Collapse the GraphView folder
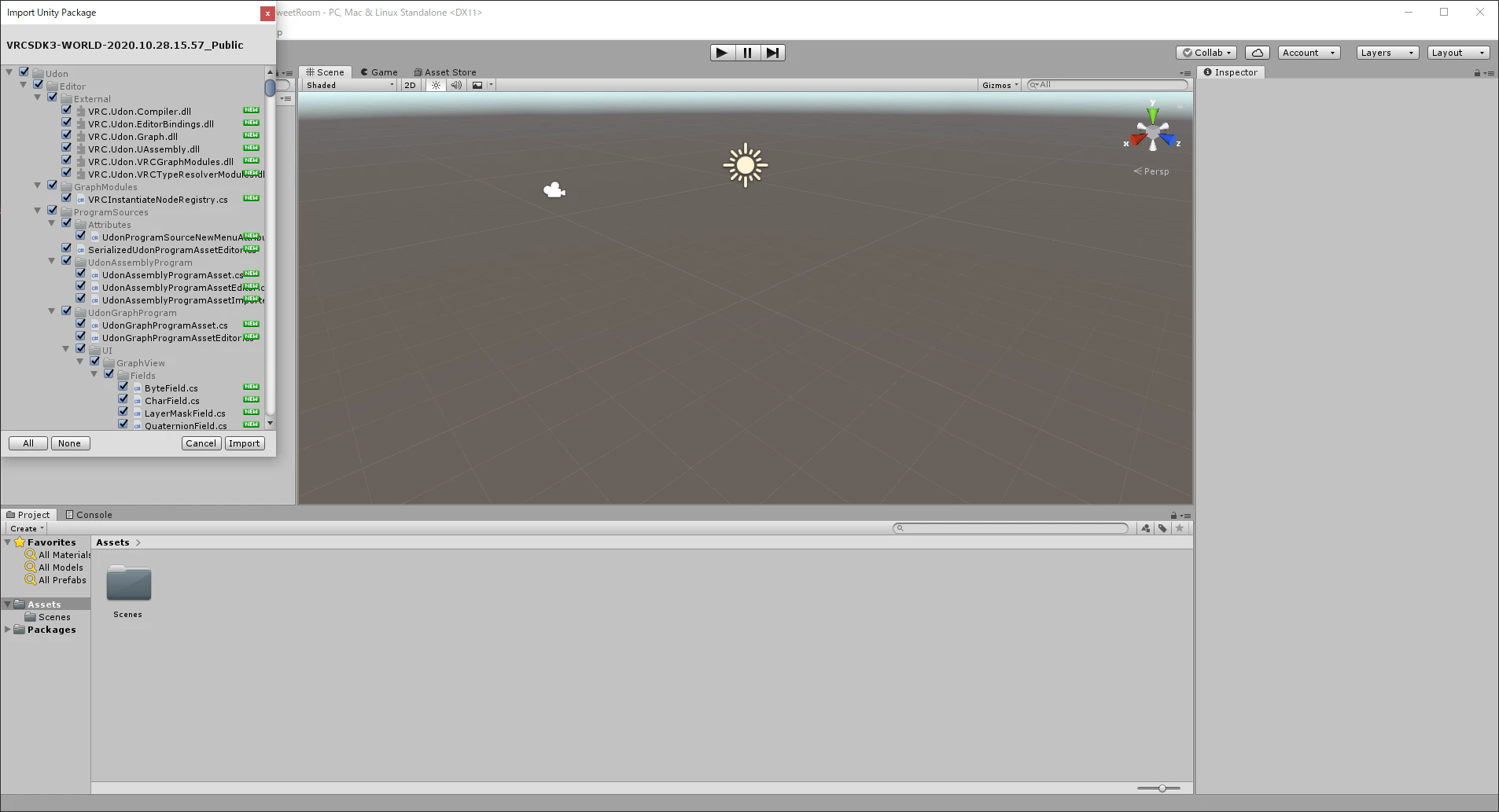The height and width of the screenshot is (812, 1499). pyautogui.click(x=80, y=362)
